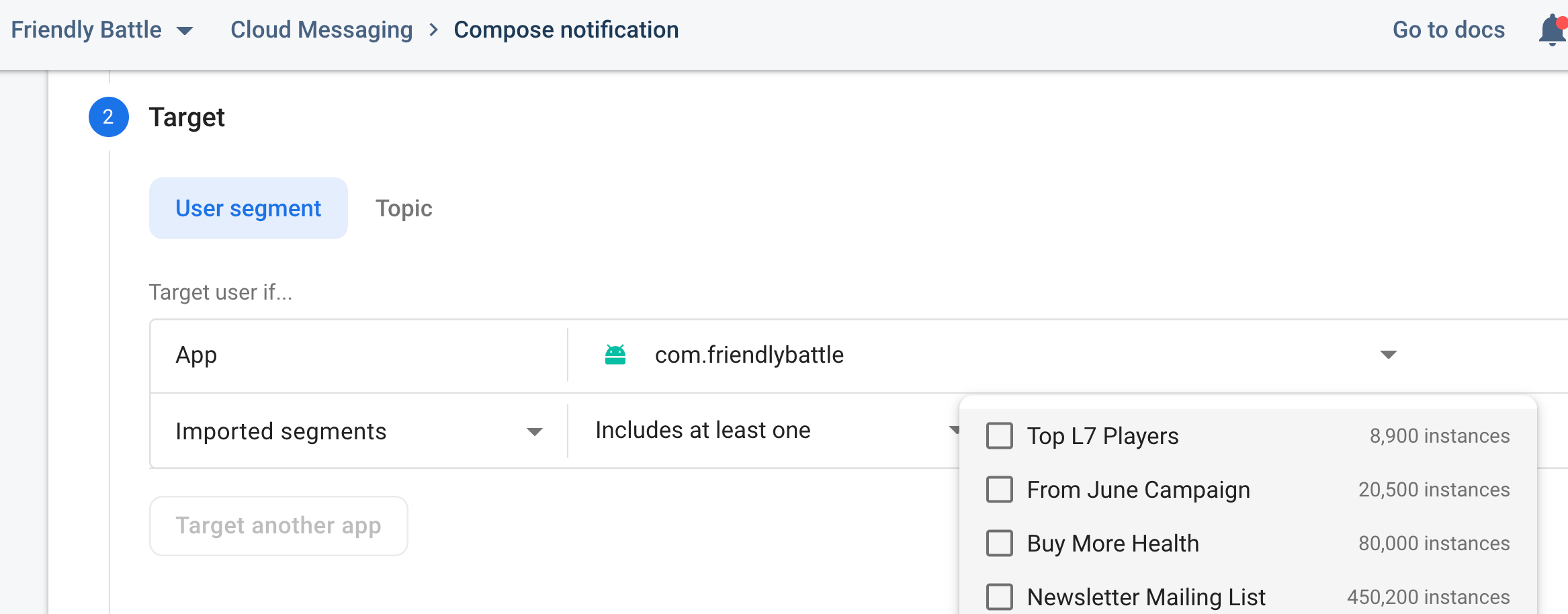This screenshot has width=1568, height=614.
Task: Switch to the Topic tab
Action: [404, 208]
